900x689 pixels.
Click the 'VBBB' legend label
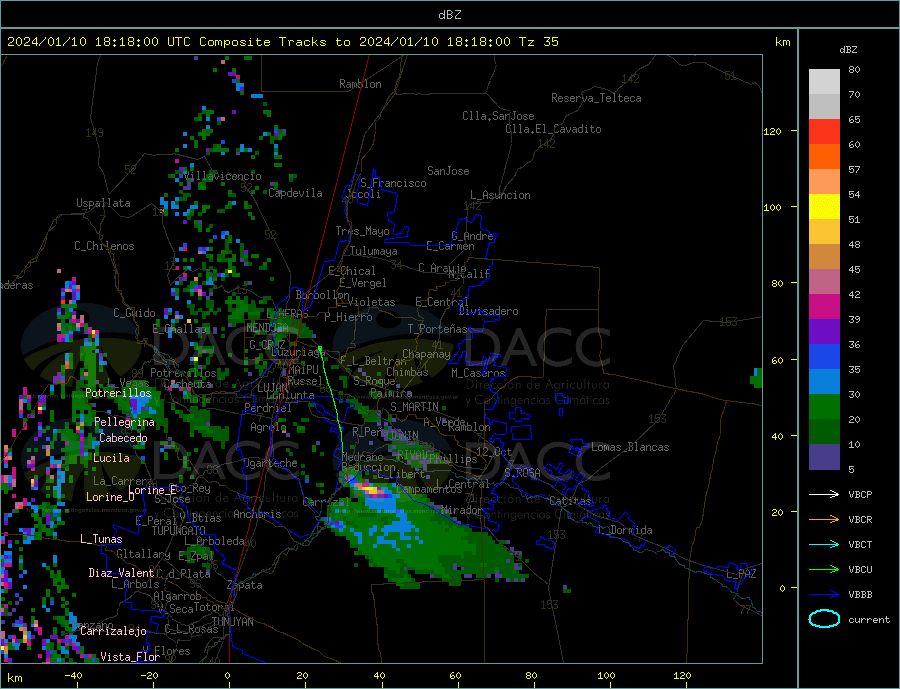pyautogui.click(x=860, y=594)
